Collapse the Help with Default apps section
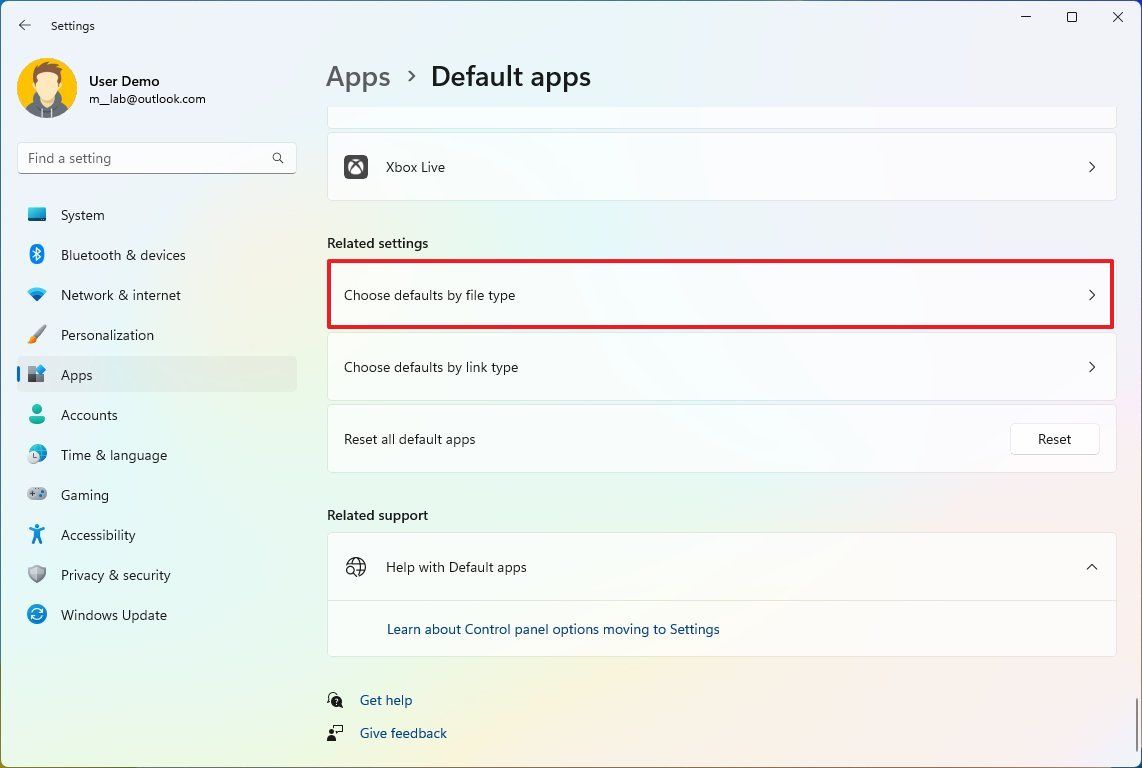Viewport: 1142px width, 768px height. [x=1092, y=567]
